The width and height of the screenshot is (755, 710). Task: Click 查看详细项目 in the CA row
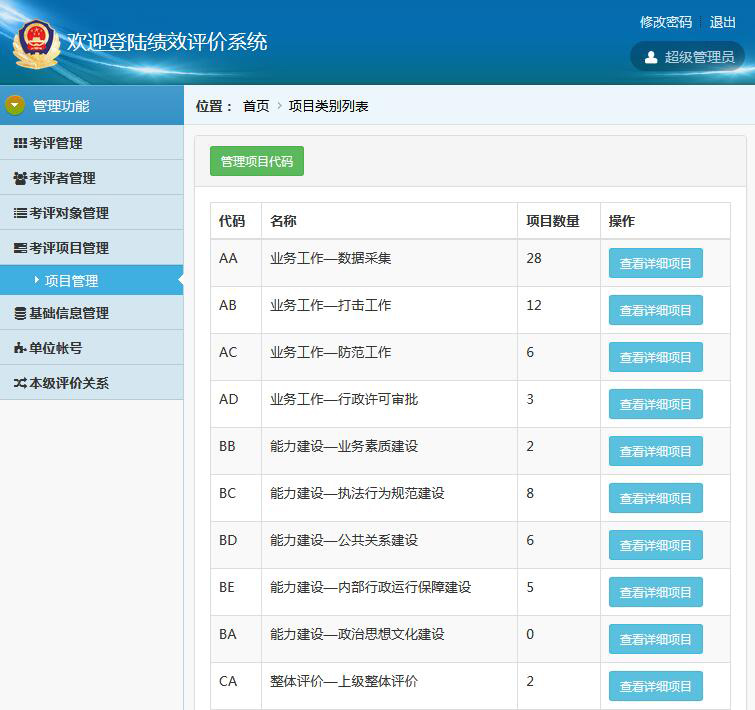[x=655, y=686]
